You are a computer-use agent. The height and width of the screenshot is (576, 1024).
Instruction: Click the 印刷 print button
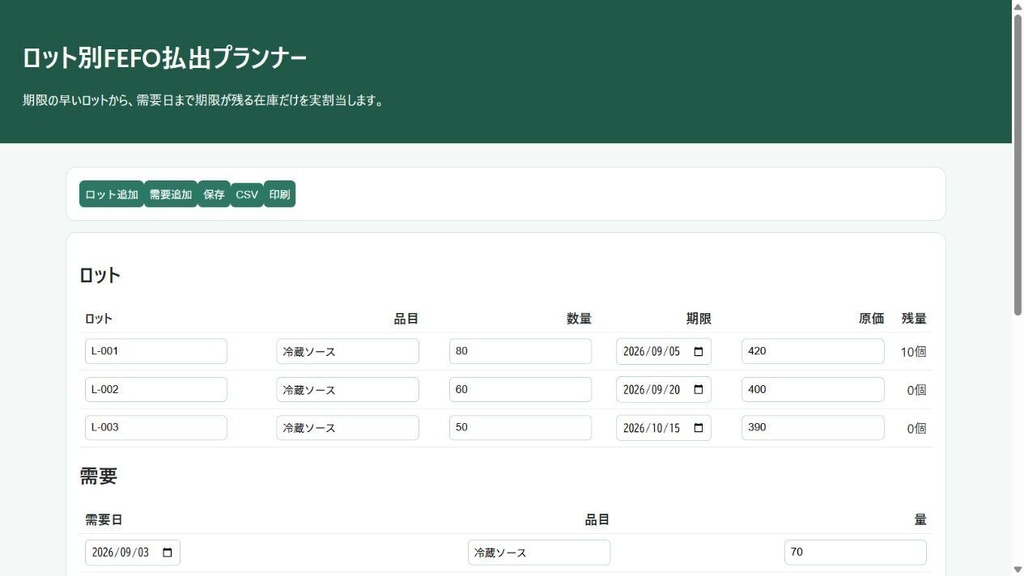pyautogui.click(x=280, y=194)
